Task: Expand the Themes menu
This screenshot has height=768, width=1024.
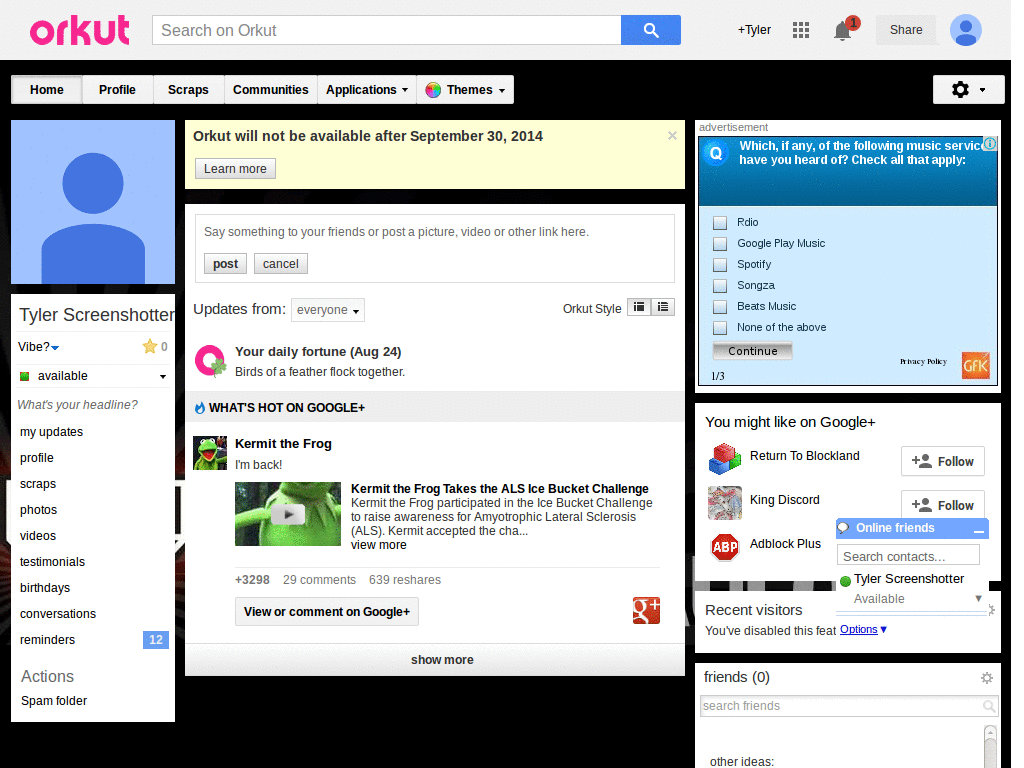Action: tap(465, 89)
